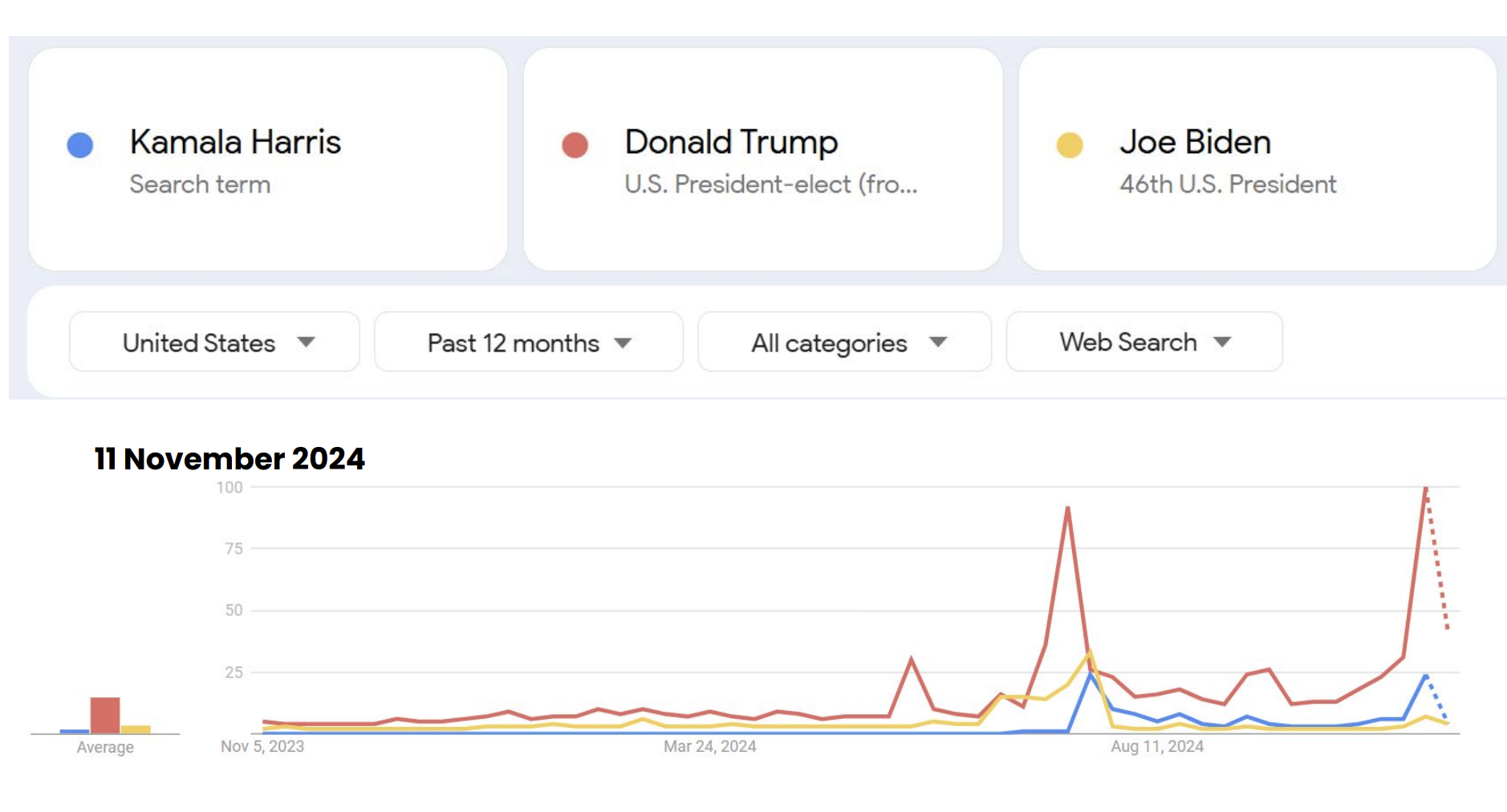Image resolution: width=1507 pixels, height=812 pixels.
Task: Click the Kamala Harris title text
Action: (x=235, y=142)
